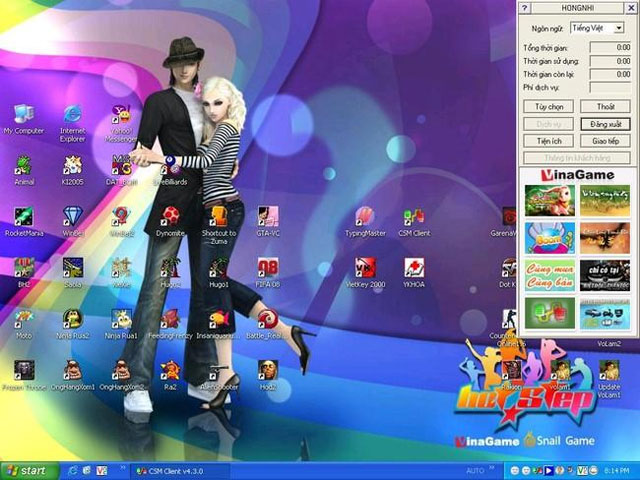
Task: Select the CSM Client desktop shortcut
Action: [x=414, y=222]
